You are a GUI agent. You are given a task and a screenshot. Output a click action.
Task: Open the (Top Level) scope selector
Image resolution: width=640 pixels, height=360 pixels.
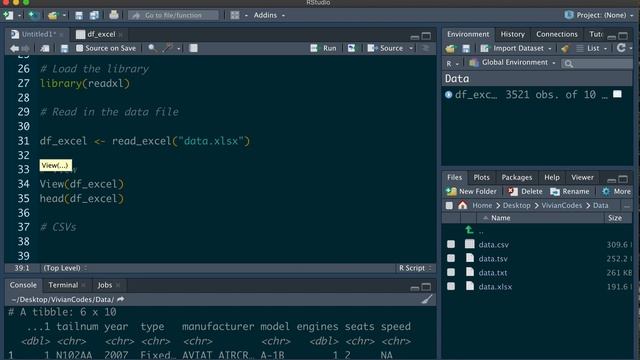65,268
